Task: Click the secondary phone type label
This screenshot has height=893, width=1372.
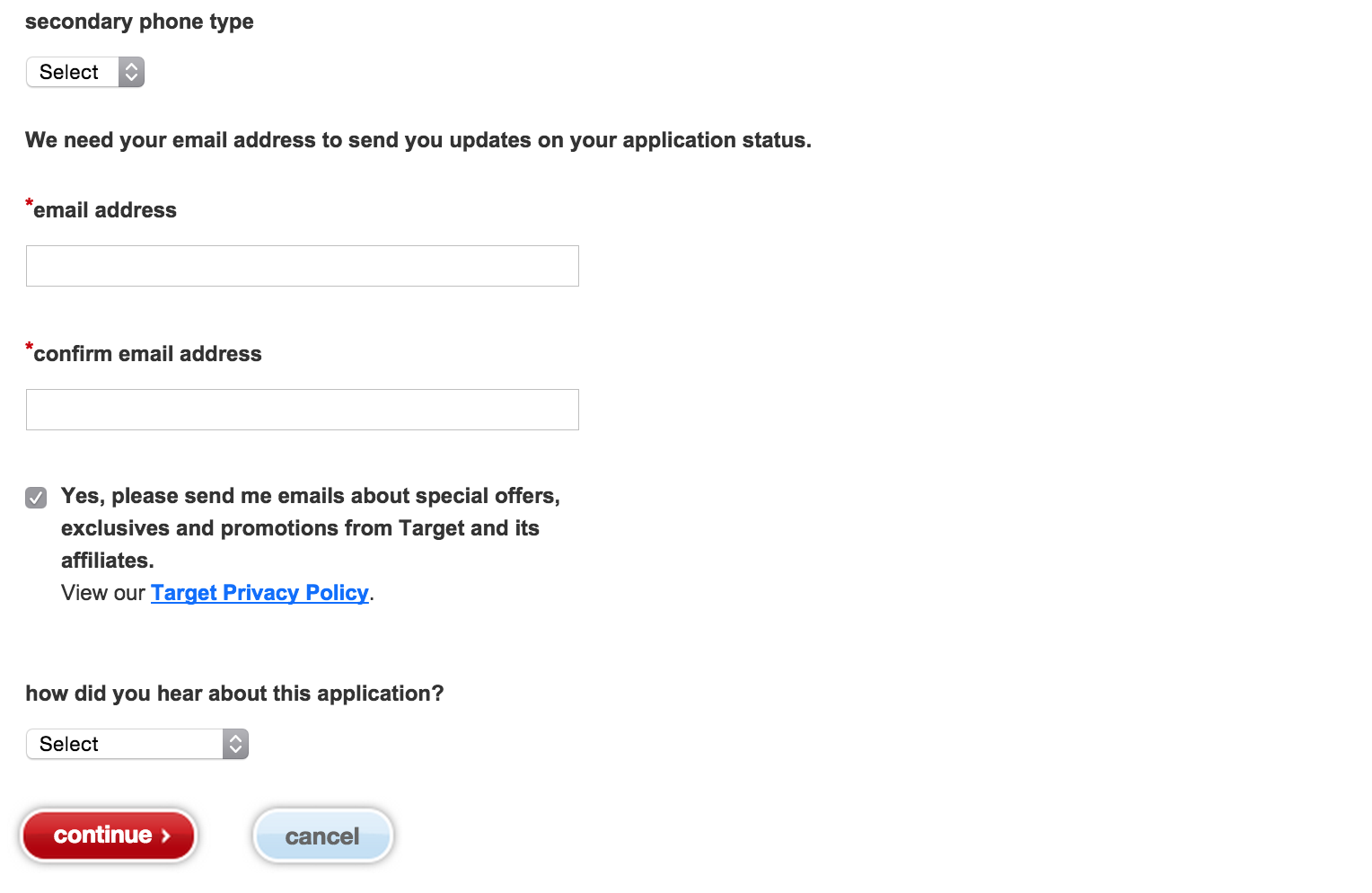Action: [139, 21]
